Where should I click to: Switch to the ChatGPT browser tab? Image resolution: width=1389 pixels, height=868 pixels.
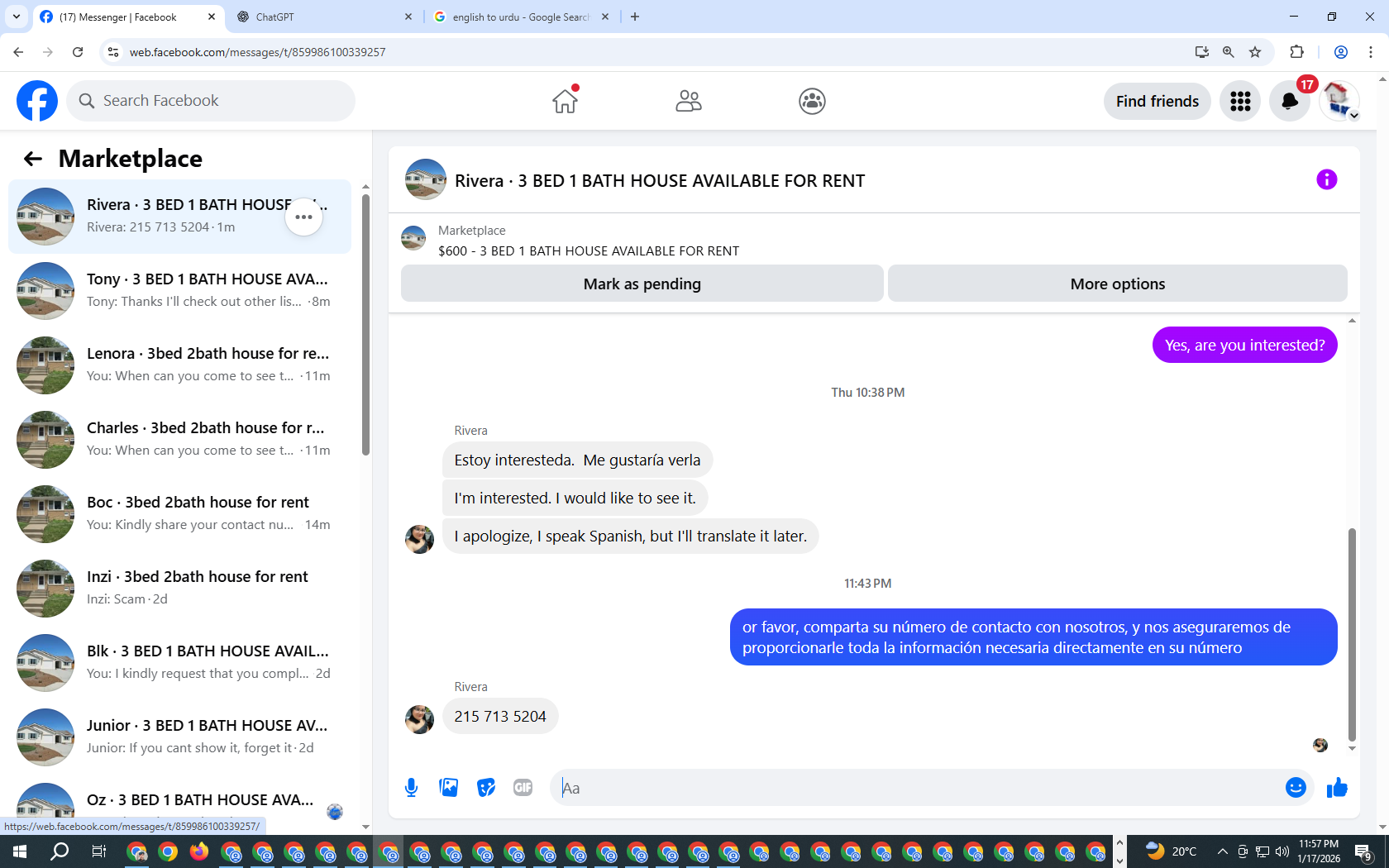324,17
